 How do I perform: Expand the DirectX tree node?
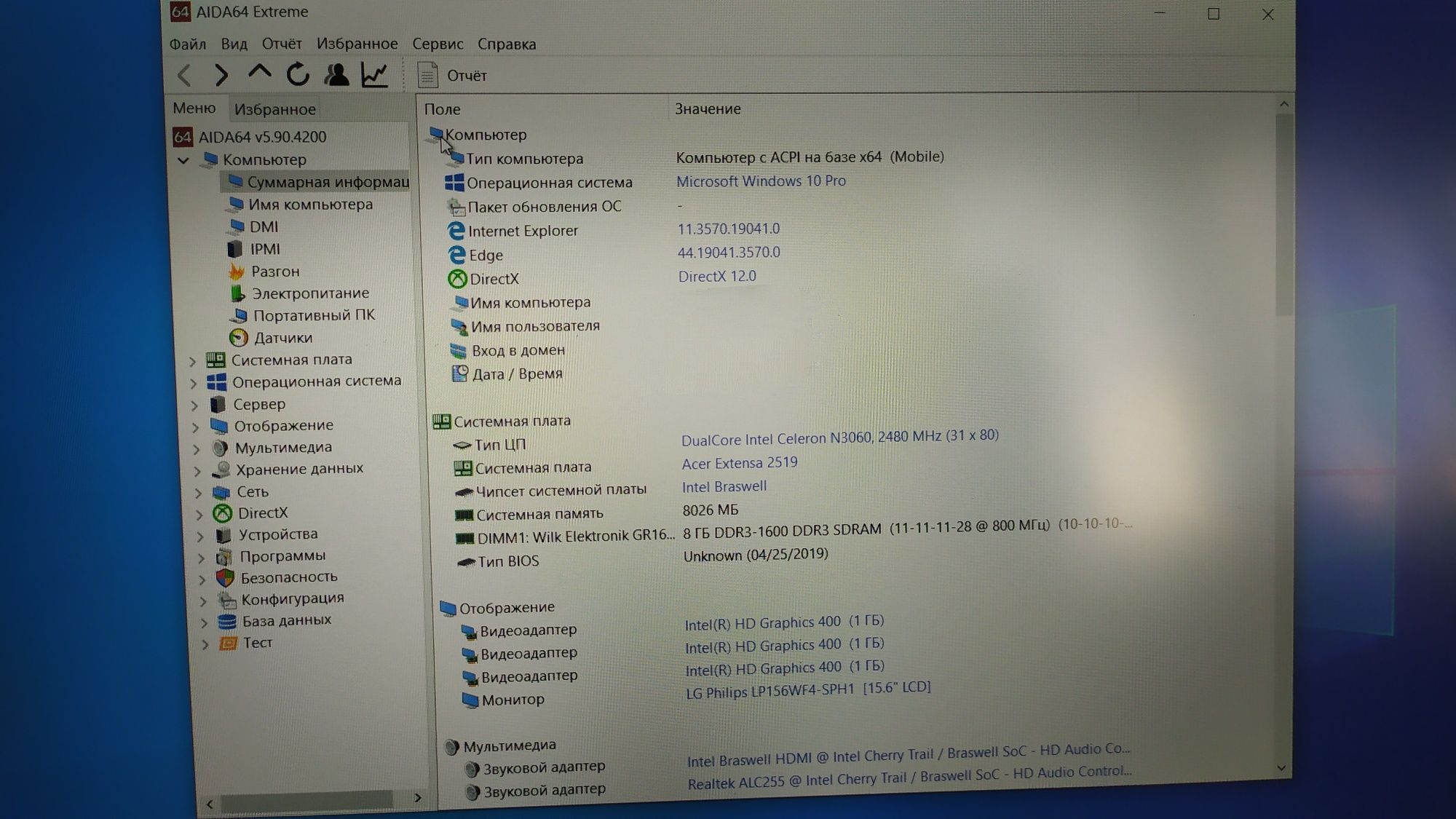(199, 515)
